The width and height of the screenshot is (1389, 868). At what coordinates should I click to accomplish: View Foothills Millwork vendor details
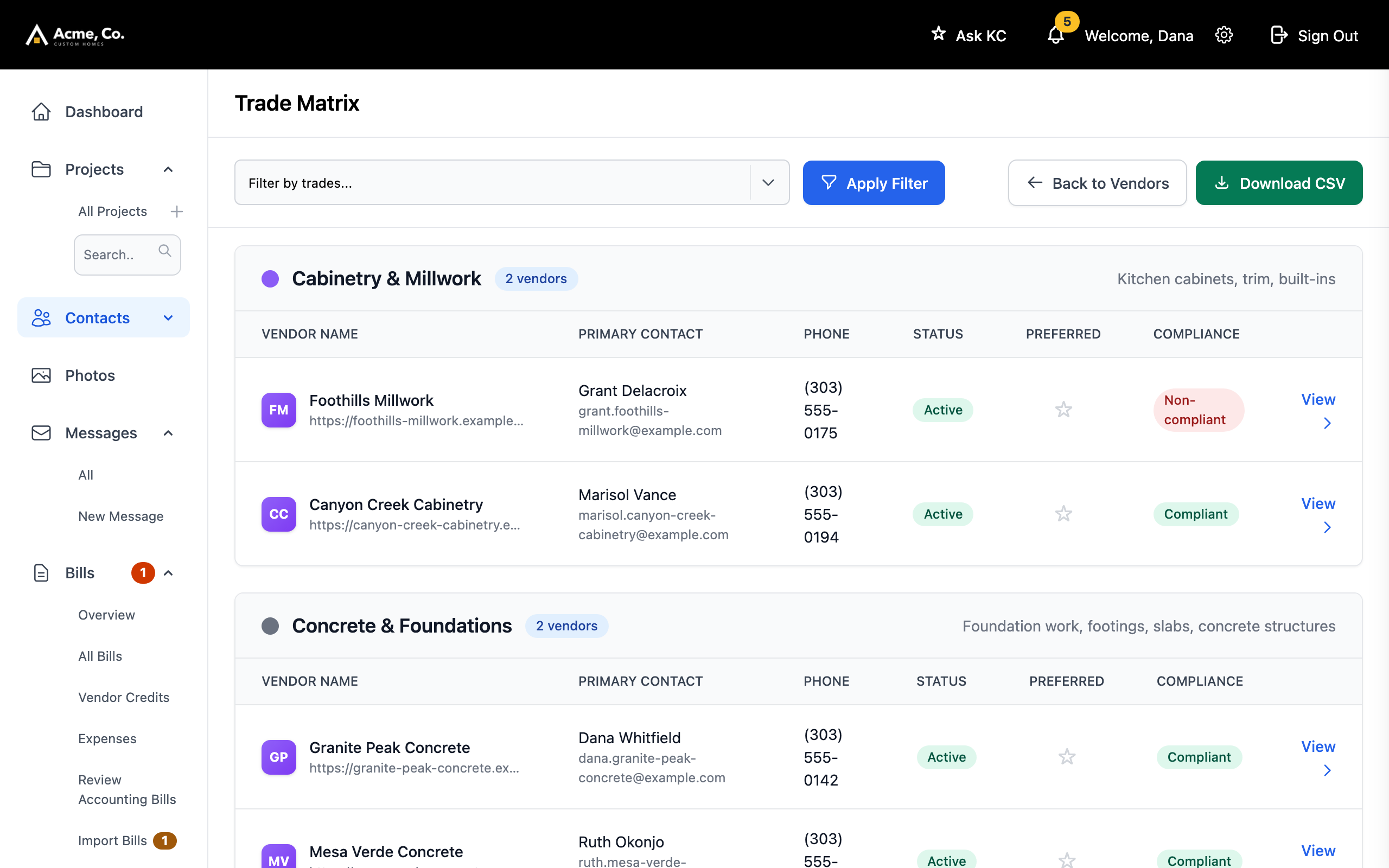[1318, 410]
